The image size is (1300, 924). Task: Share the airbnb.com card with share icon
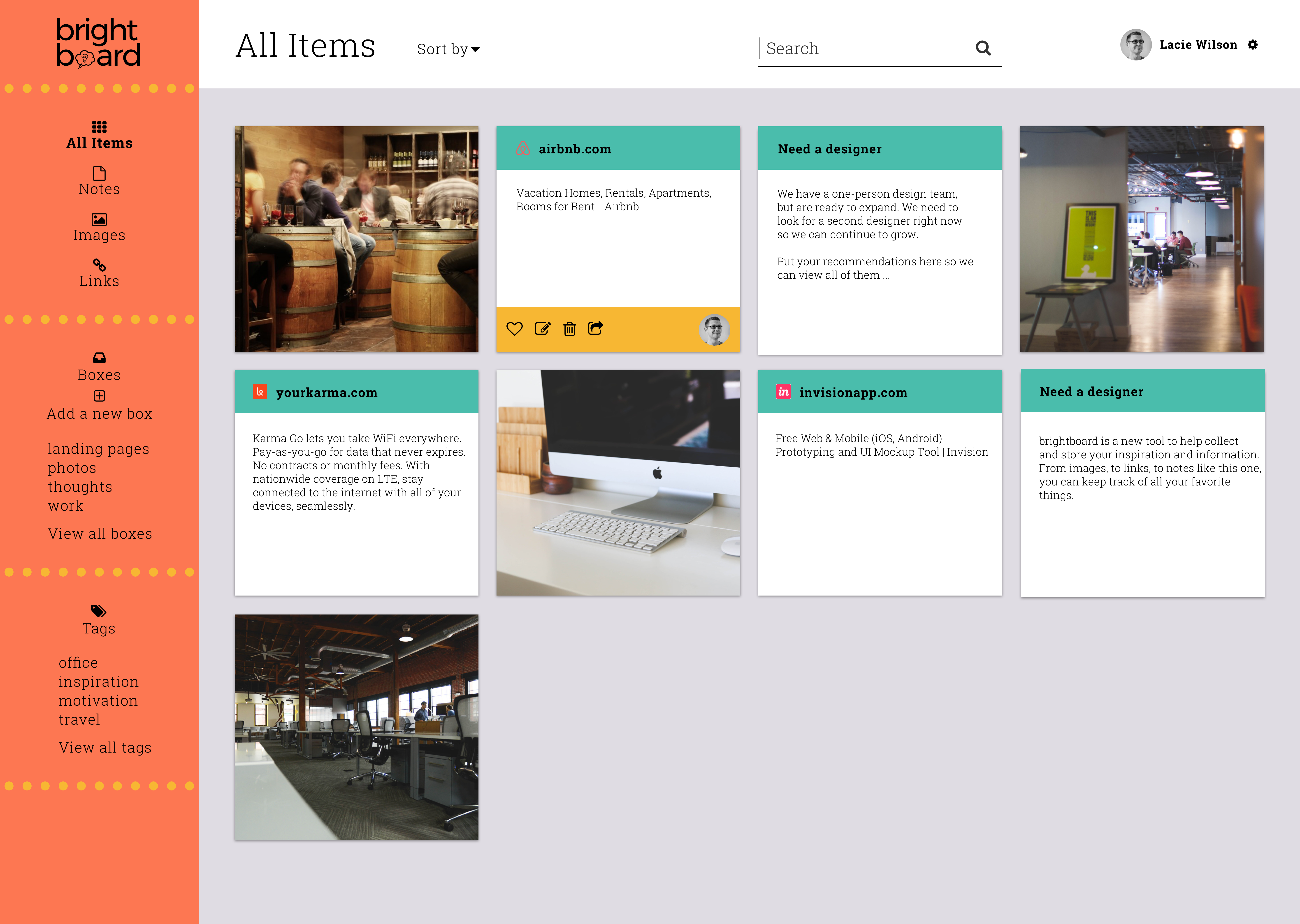tap(595, 328)
